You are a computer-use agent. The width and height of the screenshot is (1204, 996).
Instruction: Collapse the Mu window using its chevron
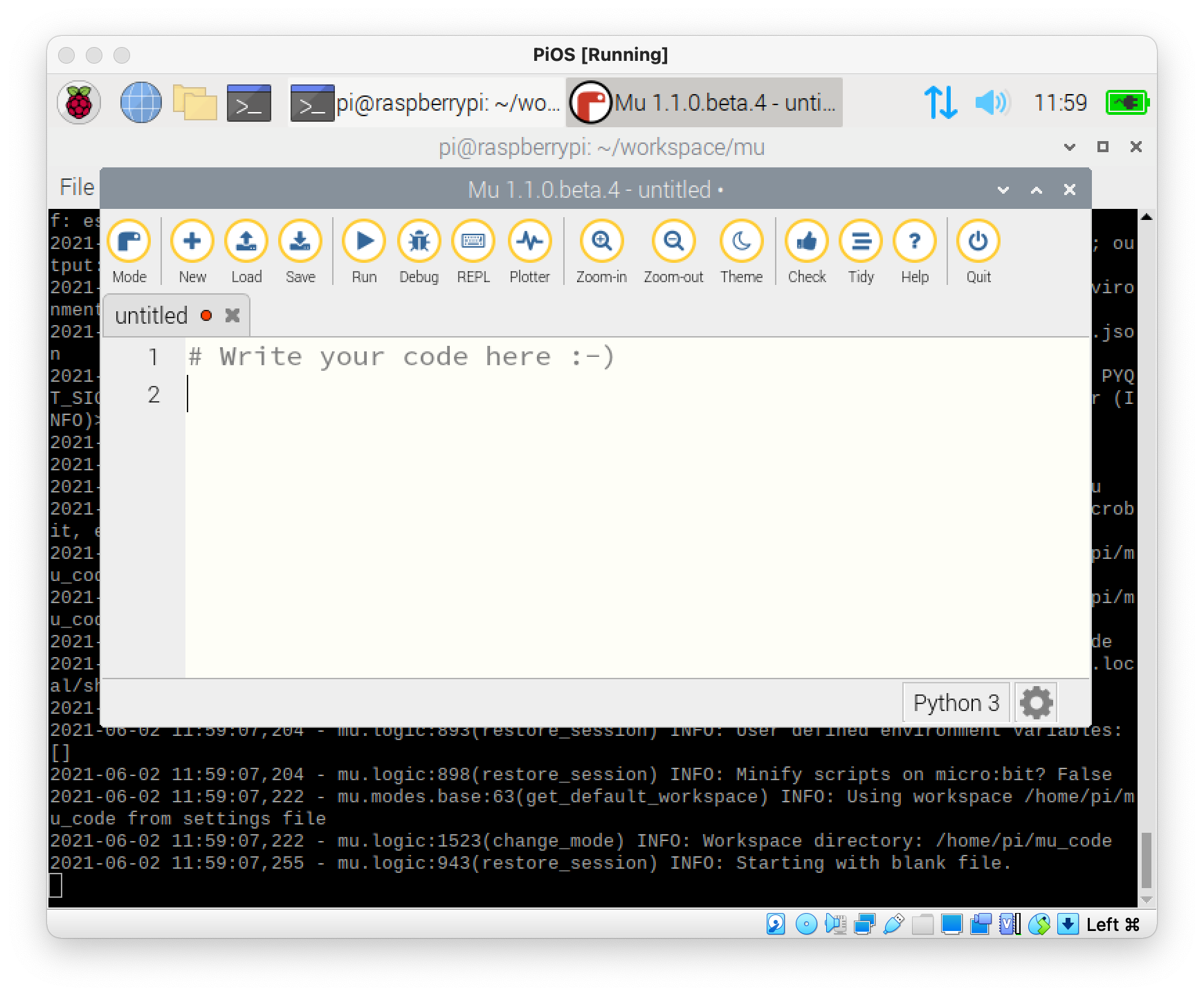pos(1001,190)
